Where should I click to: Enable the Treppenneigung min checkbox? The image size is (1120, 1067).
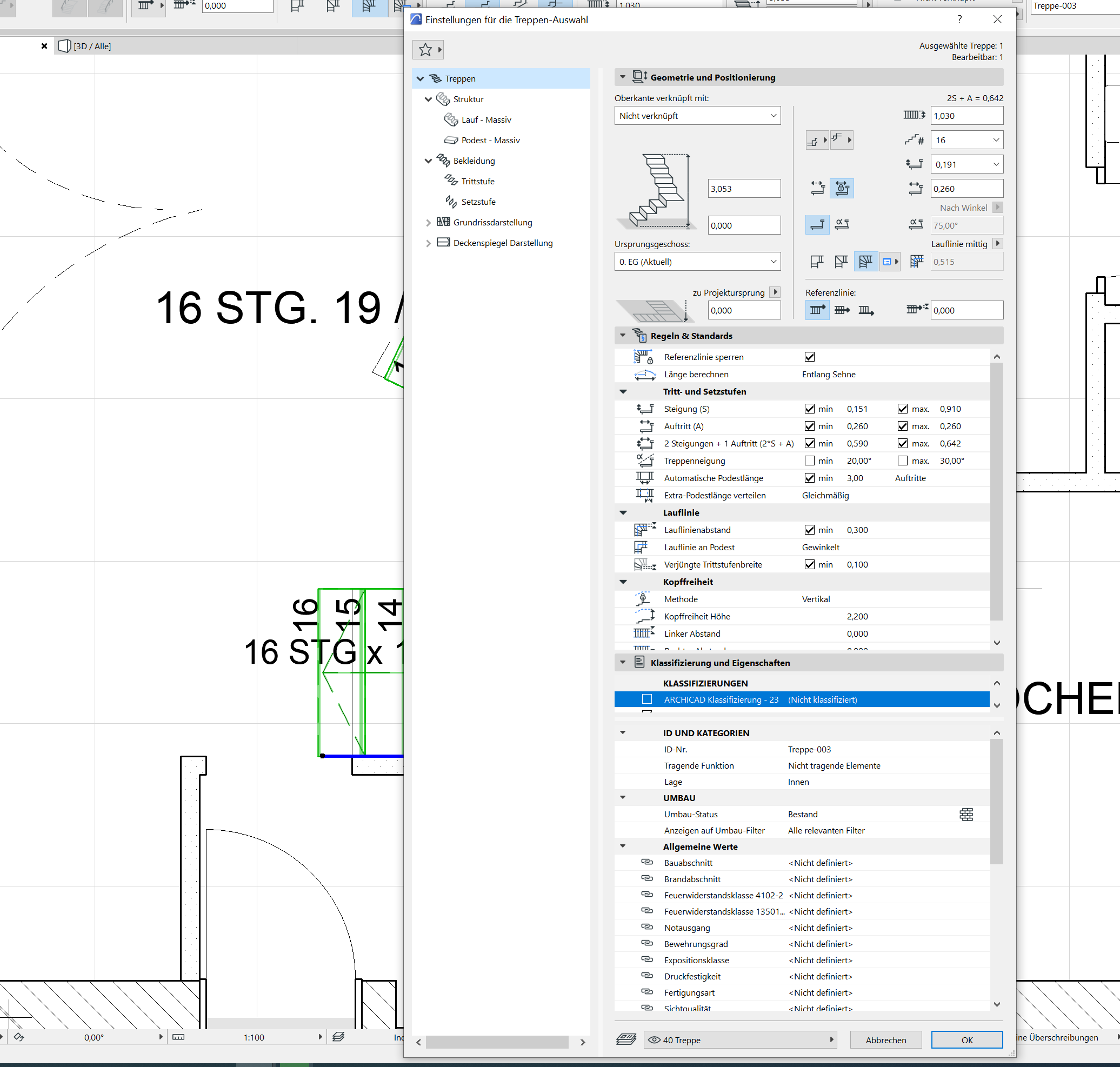point(809,461)
